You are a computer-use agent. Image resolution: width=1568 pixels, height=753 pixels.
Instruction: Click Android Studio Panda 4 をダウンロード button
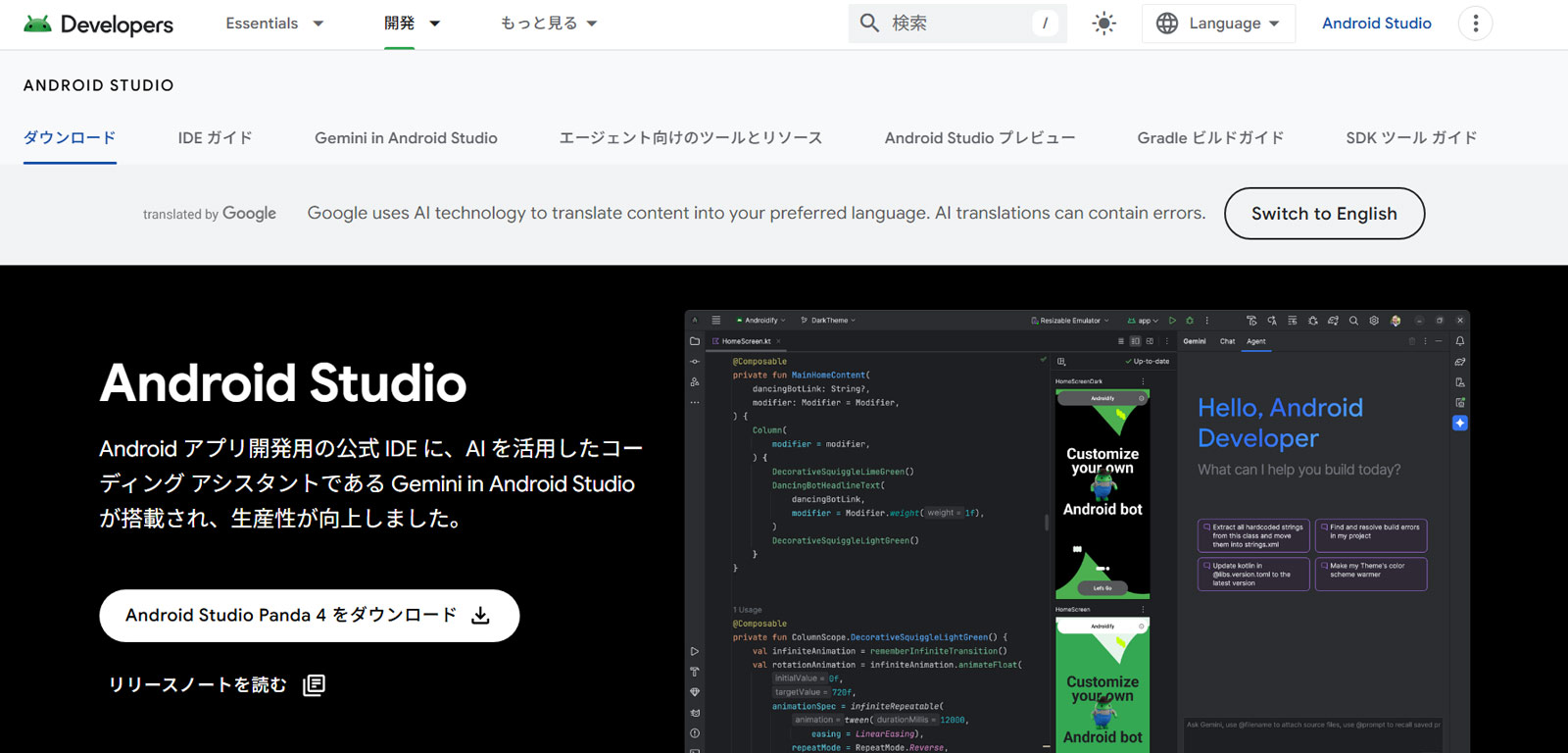coord(310,616)
